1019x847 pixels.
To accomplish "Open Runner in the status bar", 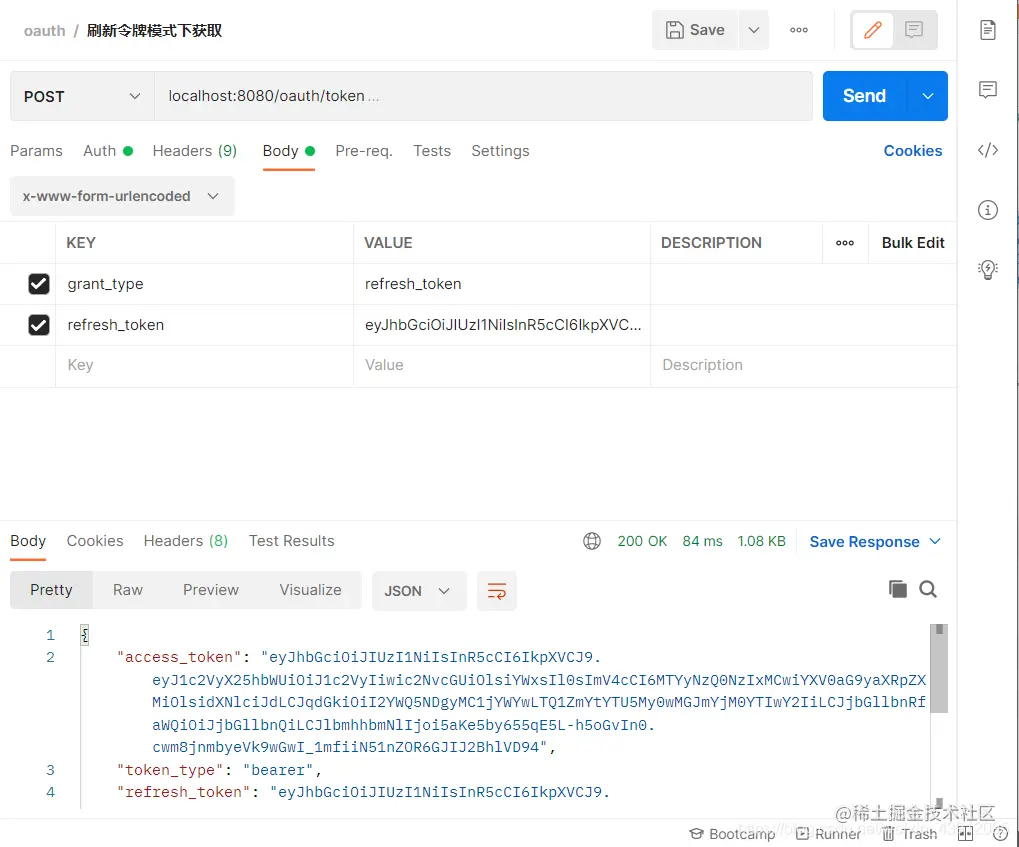I will [828, 833].
